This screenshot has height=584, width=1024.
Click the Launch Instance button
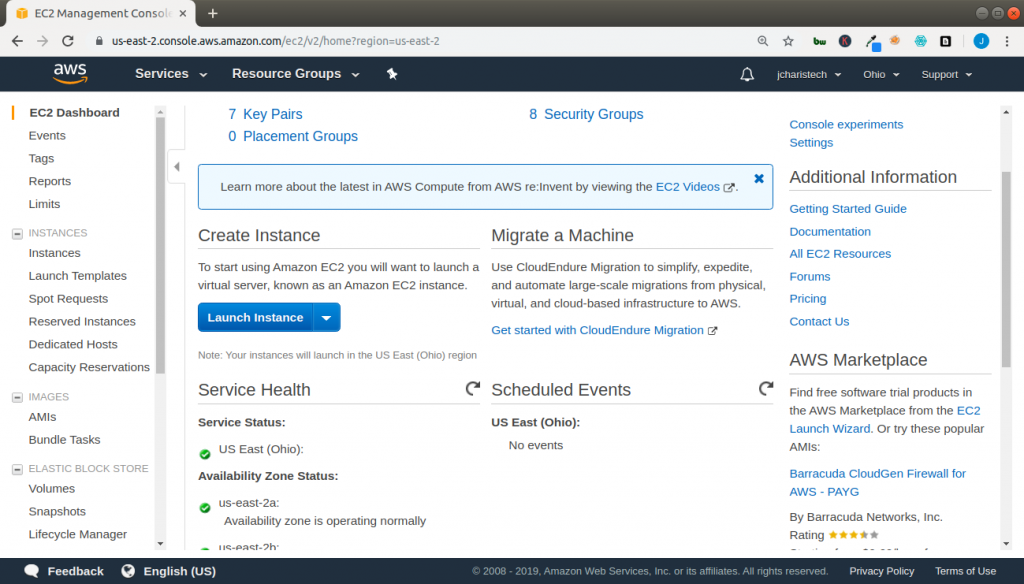tap(255, 317)
